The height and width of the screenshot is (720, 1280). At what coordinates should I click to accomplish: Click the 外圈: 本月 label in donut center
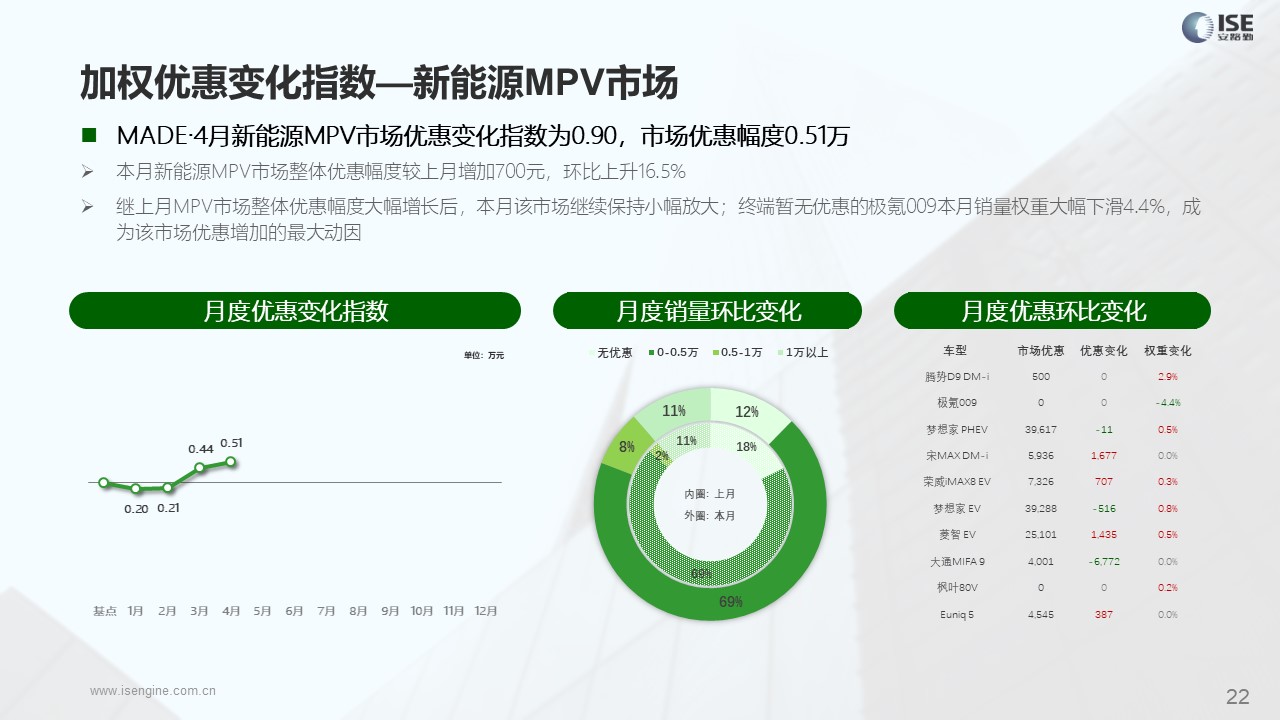pos(710,516)
